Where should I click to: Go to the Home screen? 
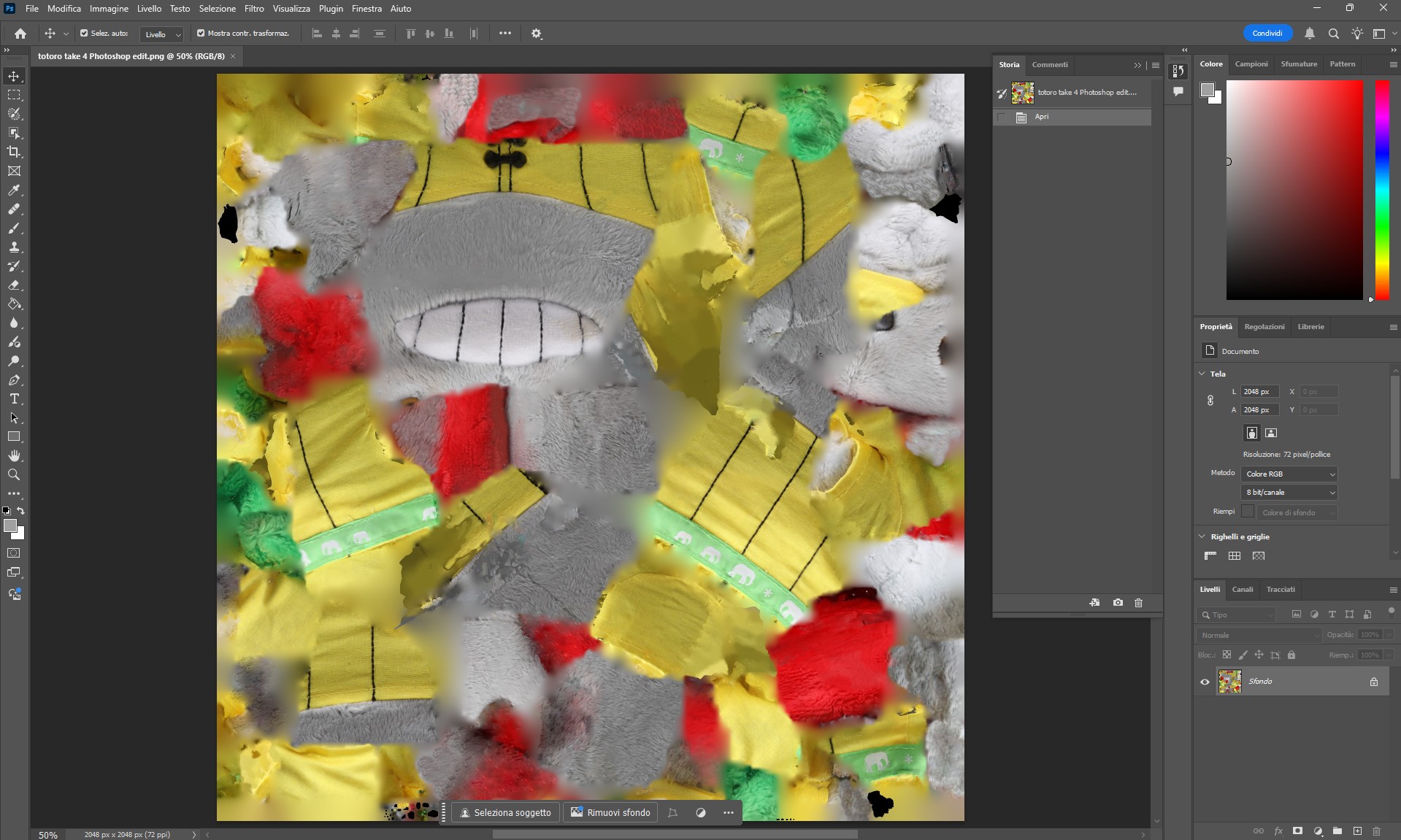coord(20,34)
